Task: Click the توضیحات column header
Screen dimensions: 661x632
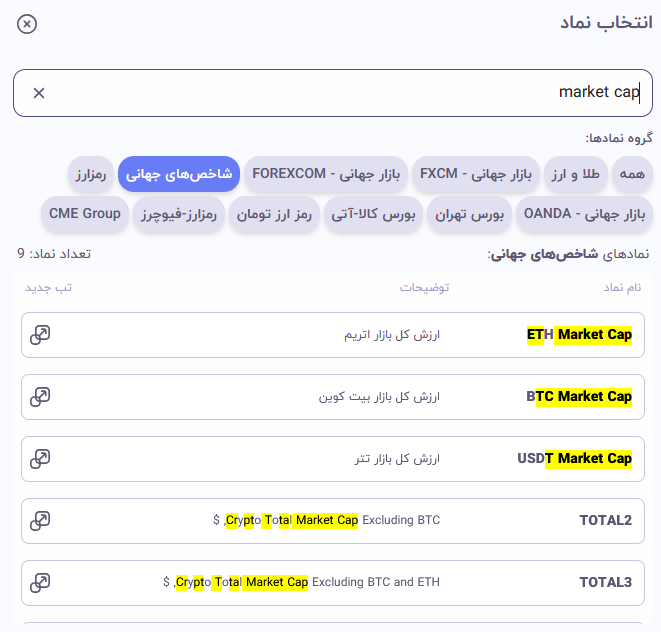Action: click(425, 288)
